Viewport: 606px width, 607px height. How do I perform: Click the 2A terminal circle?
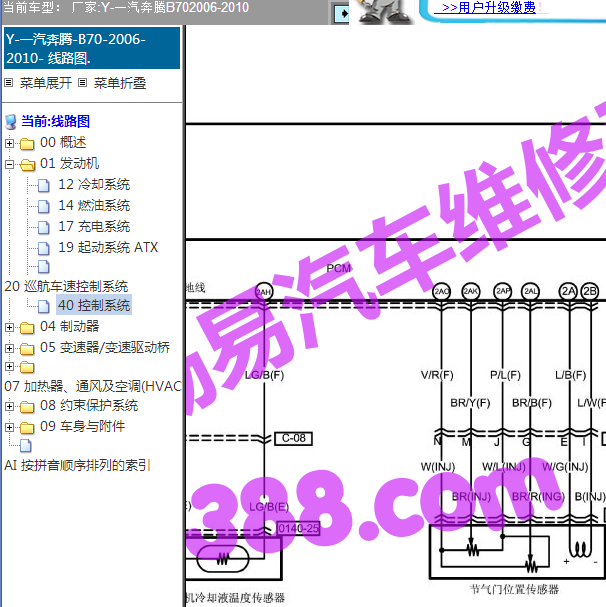tap(568, 291)
